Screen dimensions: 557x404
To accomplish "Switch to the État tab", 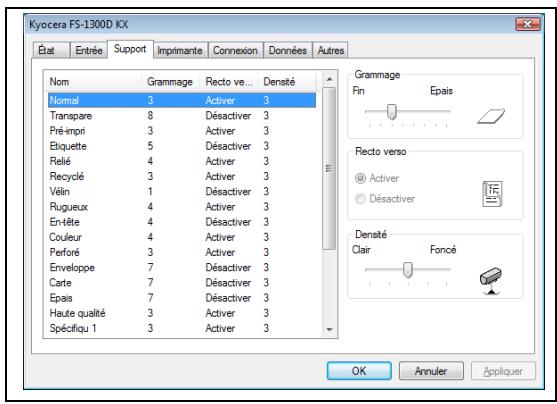I will tap(51, 50).
